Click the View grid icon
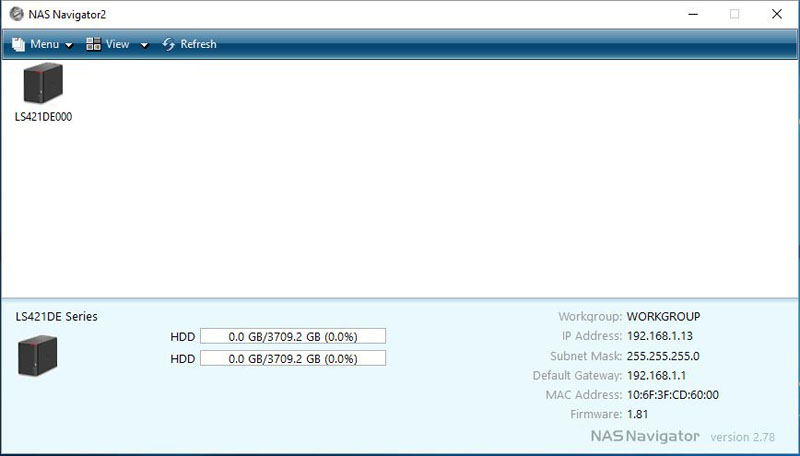Screen dimensions: 800x456 click(x=93, y=44)
